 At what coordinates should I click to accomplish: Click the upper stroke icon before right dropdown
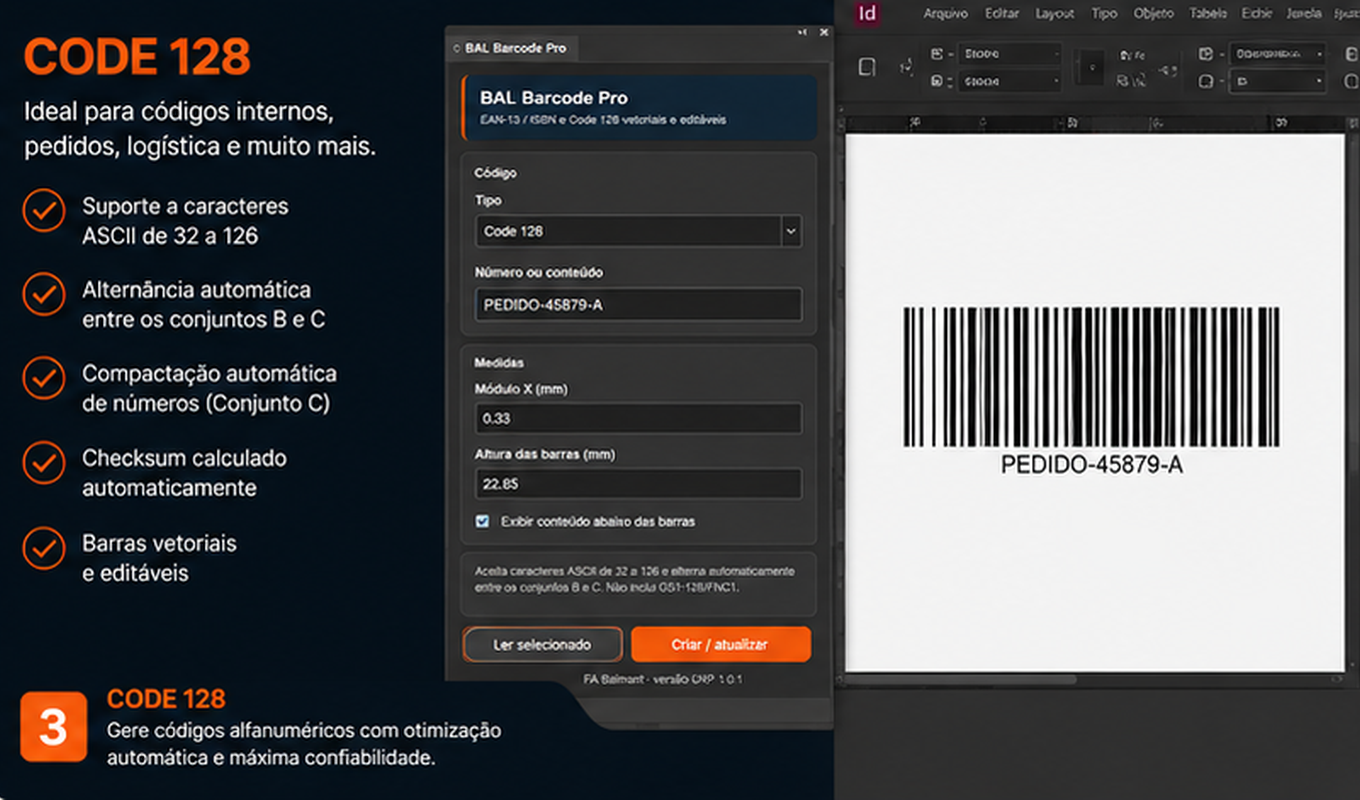tap(1207, 54)
